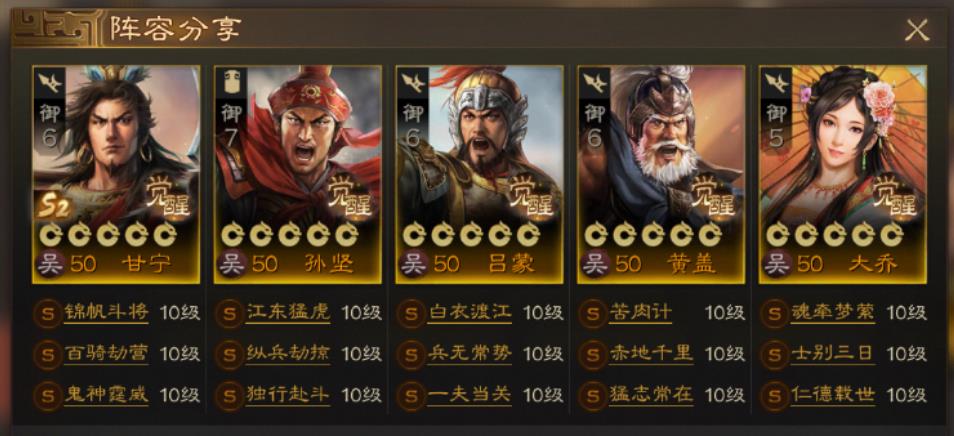Click the S rank icon beside 苦肉计
This screenshot has height=436, width=954.
point(594,313)
